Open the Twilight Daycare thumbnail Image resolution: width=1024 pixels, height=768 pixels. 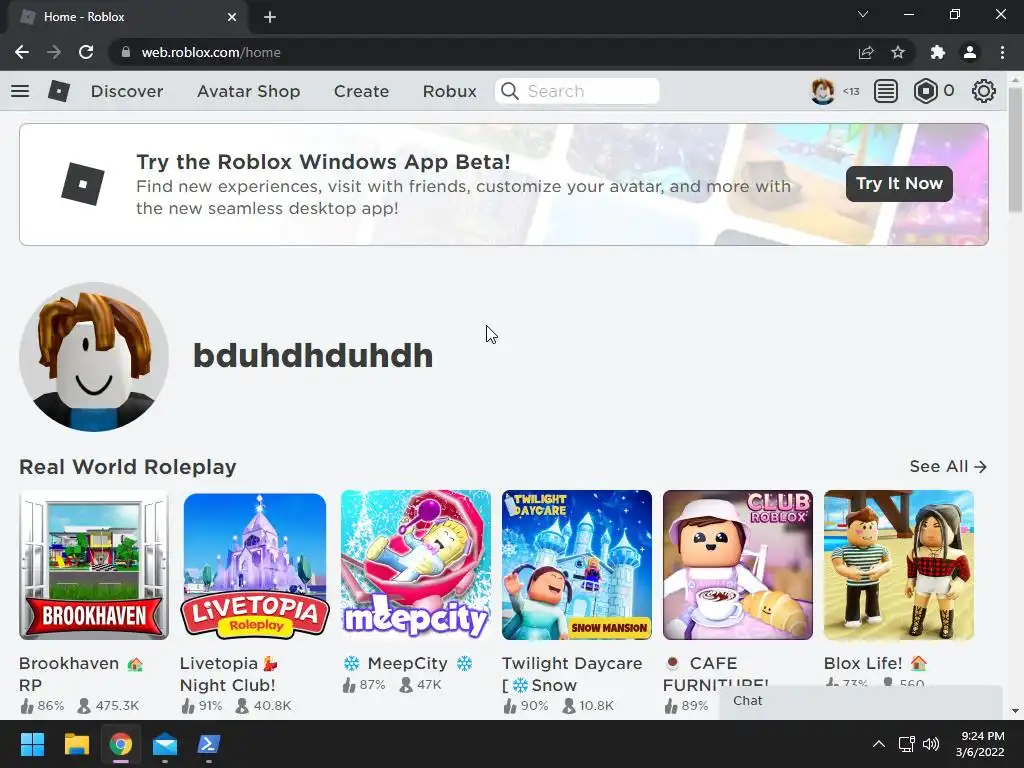click(x=577, y=565)
